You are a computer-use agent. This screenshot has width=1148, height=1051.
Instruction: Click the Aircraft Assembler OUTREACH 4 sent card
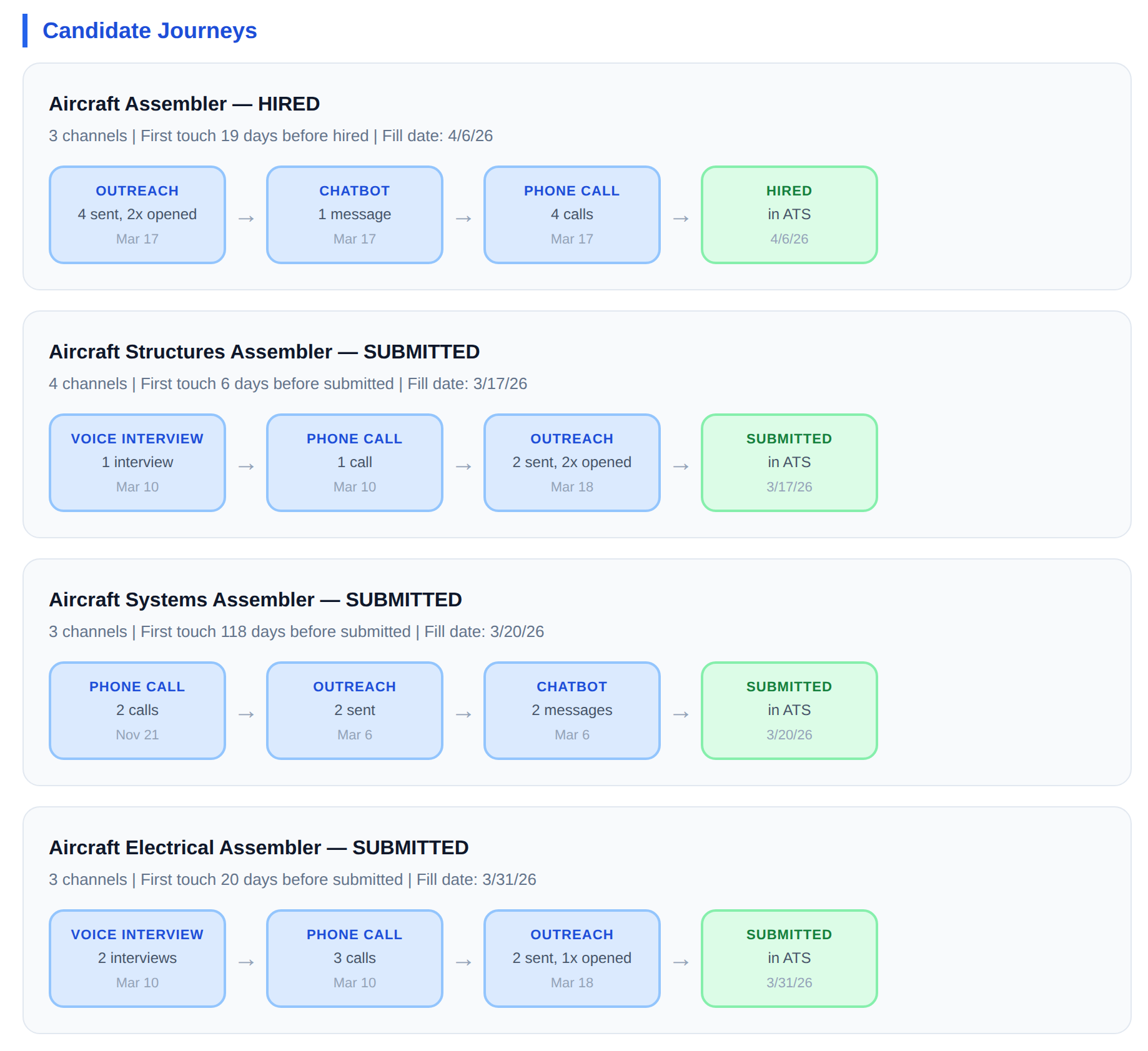[x=137, y=215]
